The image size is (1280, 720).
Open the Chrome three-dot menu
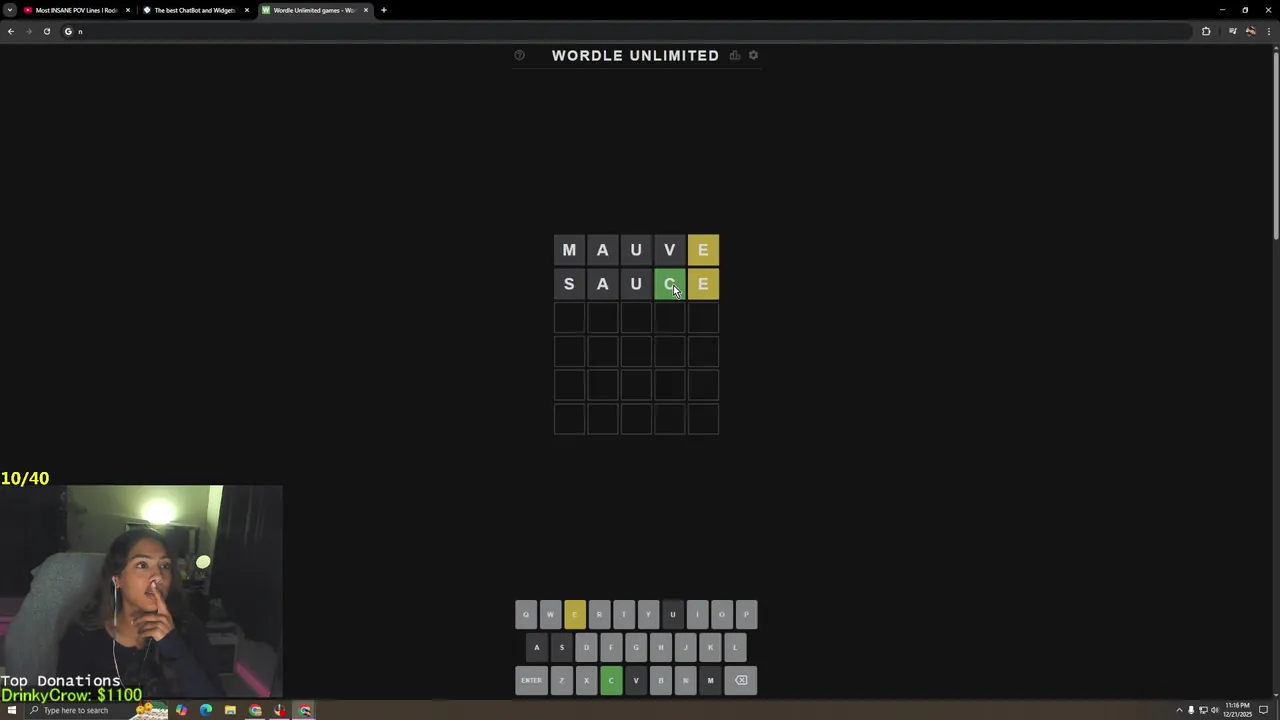click(1268, 31)
